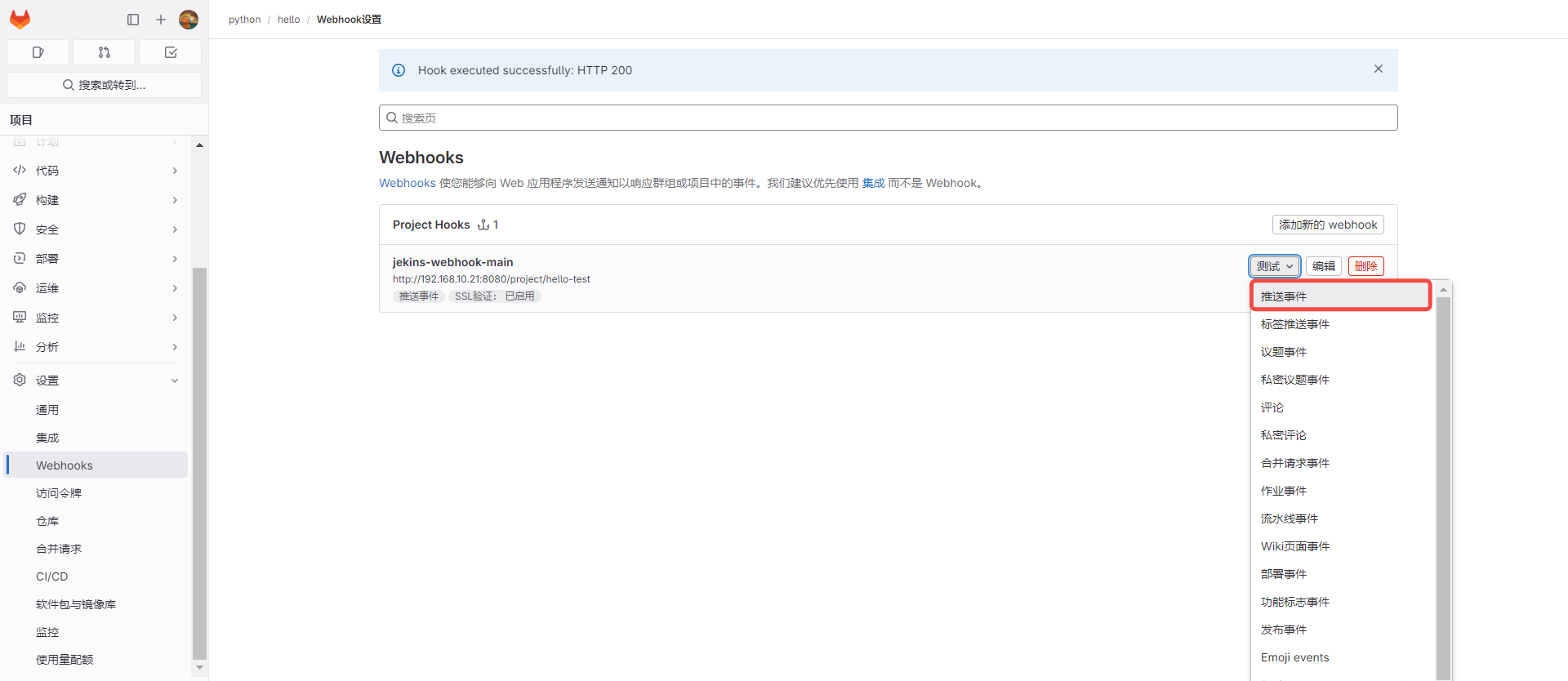Dismiss the Hook executed successfully alert
This screenshot has width=1568, height=681.
pyautogui.click(x=1378, y=69)
